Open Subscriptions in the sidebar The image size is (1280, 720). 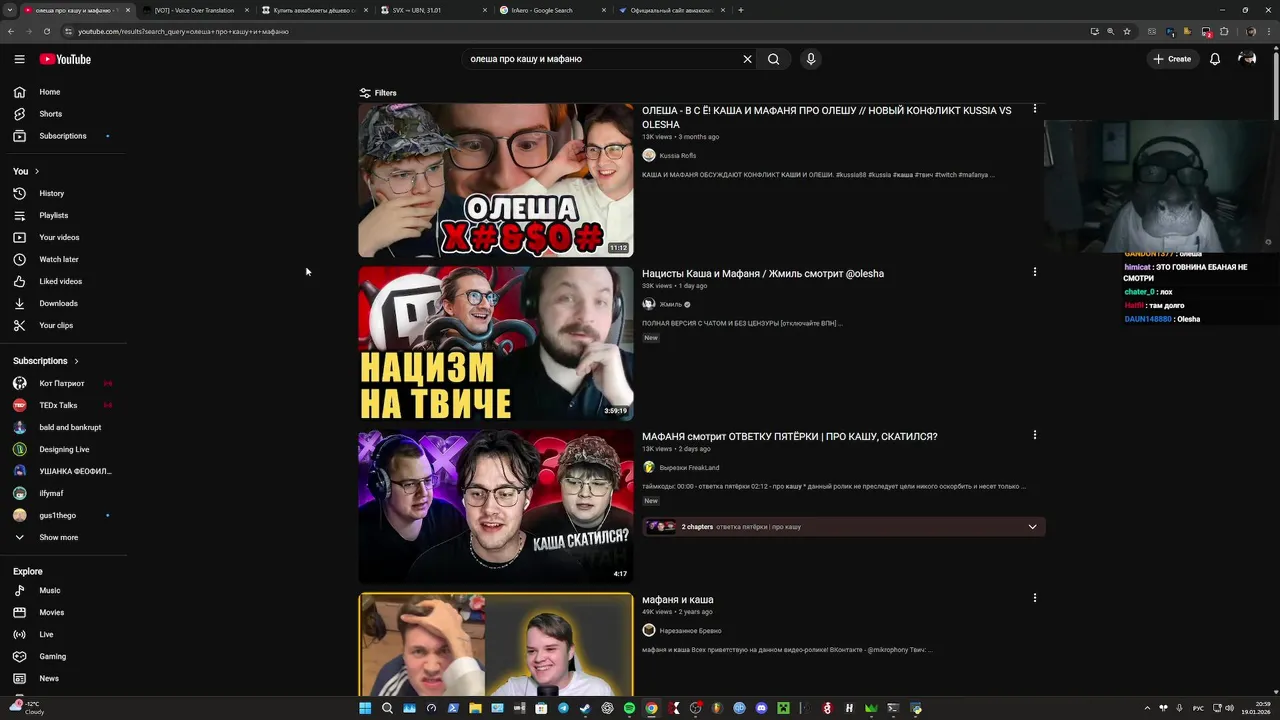(x=63, y=136)
